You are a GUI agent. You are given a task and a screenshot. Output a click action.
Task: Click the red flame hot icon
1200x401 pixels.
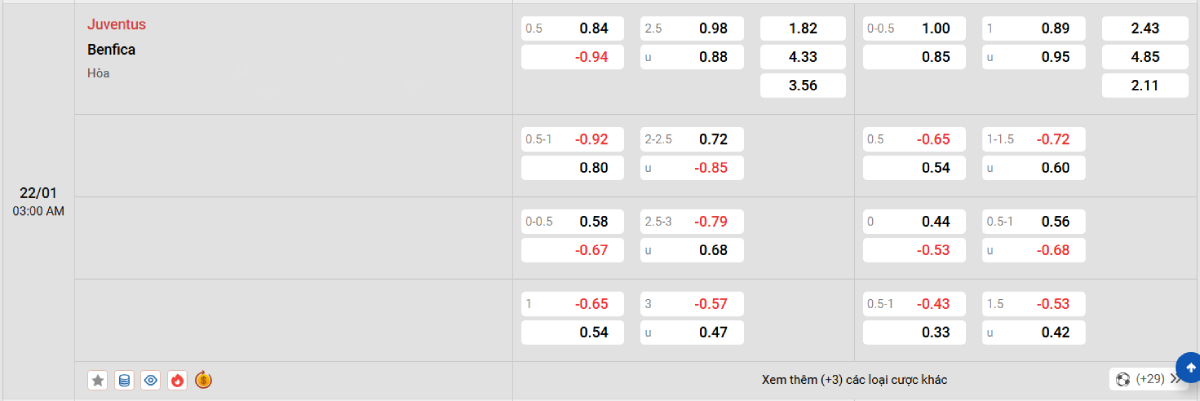[x=178, y=380]
